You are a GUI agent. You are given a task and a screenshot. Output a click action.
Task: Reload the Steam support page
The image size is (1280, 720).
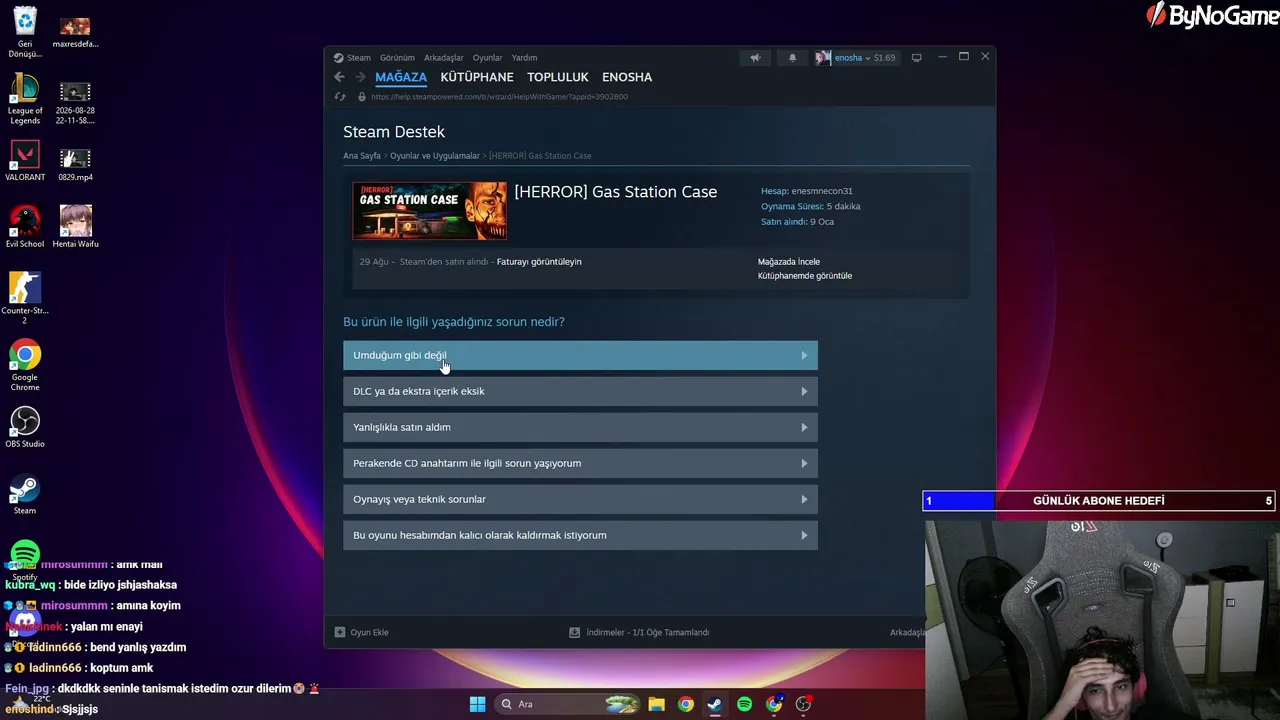pyautogui.click(x=340, y=97)
